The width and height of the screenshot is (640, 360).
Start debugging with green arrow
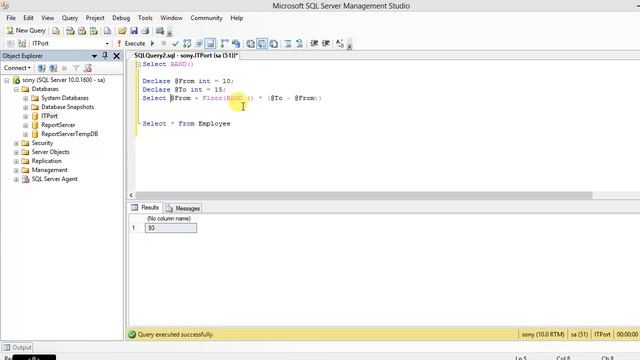click(153, 43)
